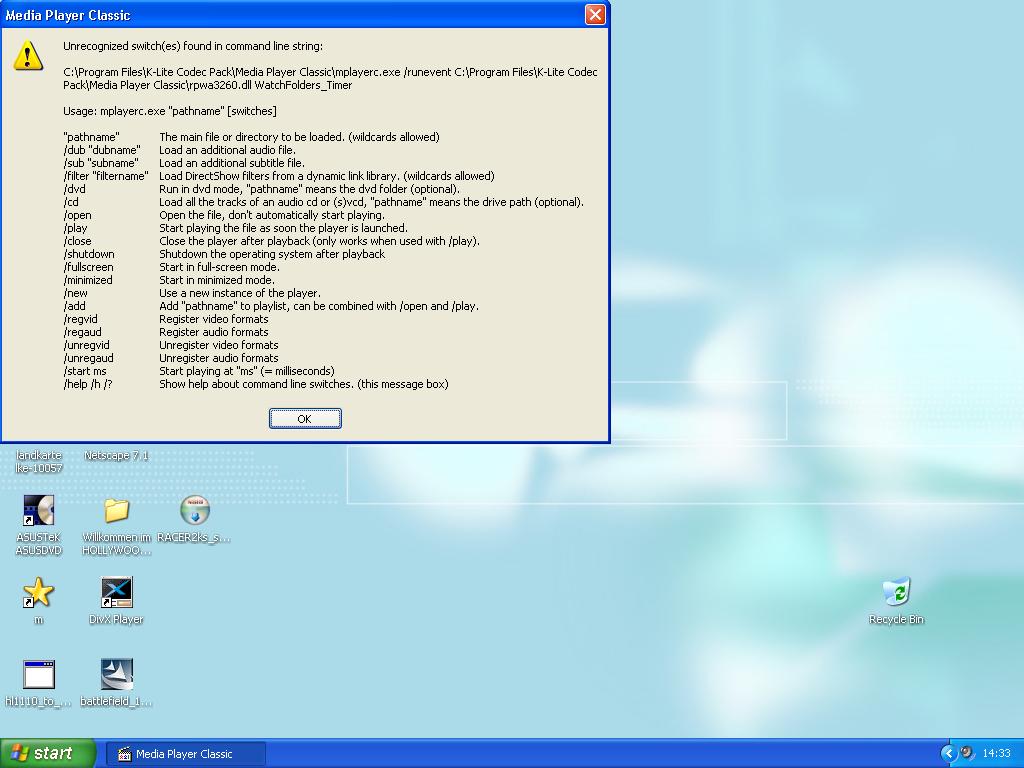Click "Use a new instance of the player." text
This screenshot has height=768, width=1024.
pos(240,293)
